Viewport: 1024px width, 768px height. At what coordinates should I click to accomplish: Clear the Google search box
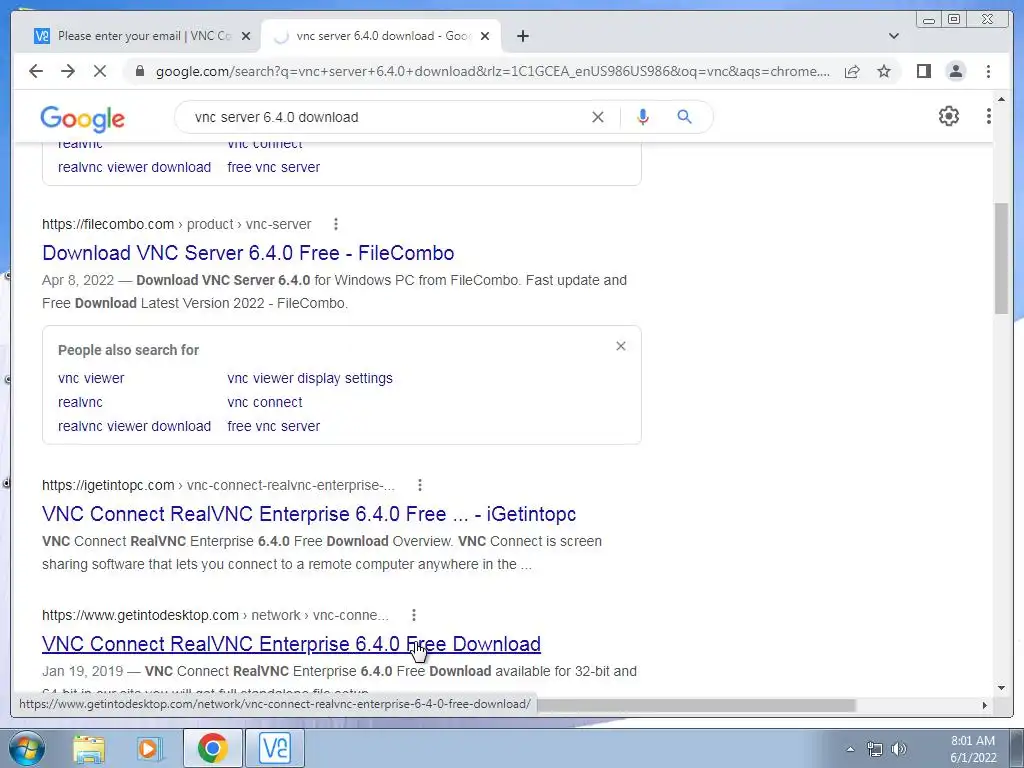pyautogui.click(x=598, y=117)
